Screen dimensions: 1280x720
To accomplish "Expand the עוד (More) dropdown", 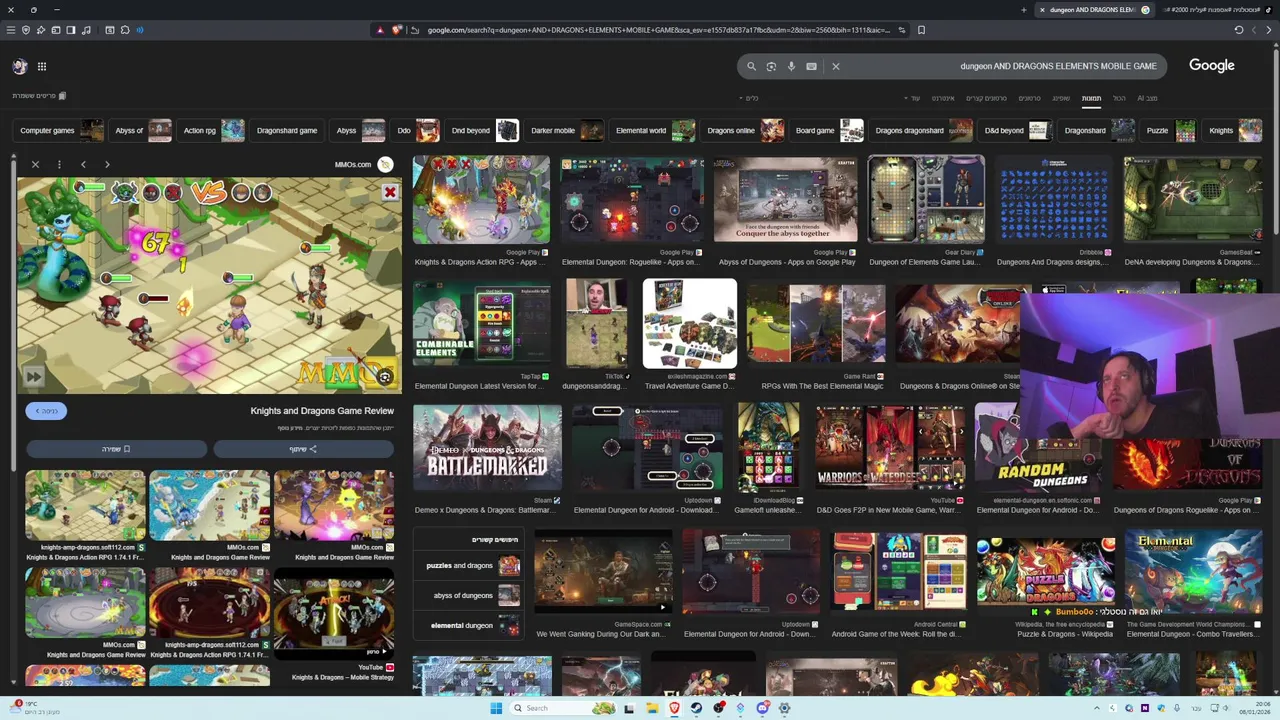I will 914,98.
